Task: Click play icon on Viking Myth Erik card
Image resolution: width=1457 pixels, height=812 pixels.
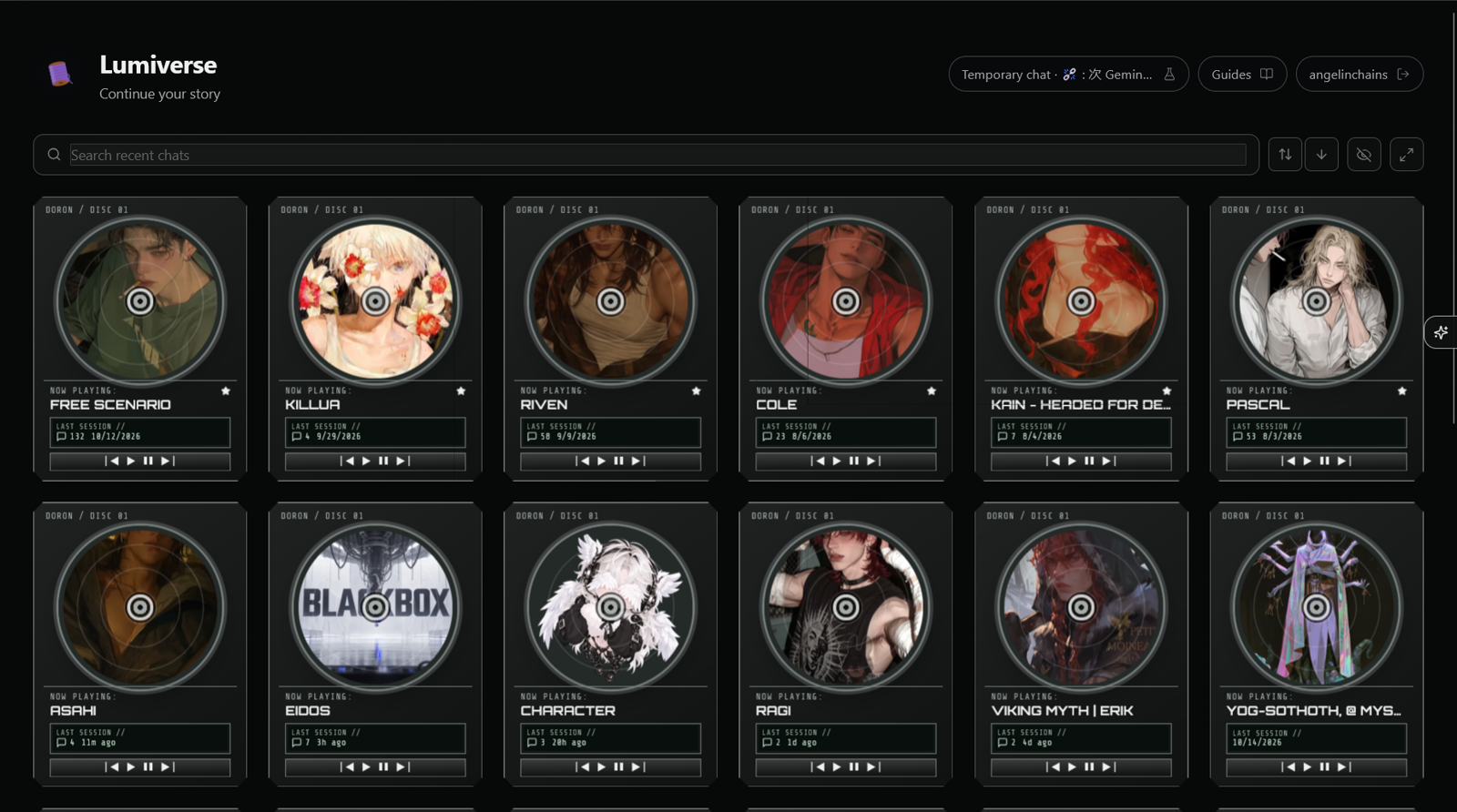Action: [x=1072, y=766]
